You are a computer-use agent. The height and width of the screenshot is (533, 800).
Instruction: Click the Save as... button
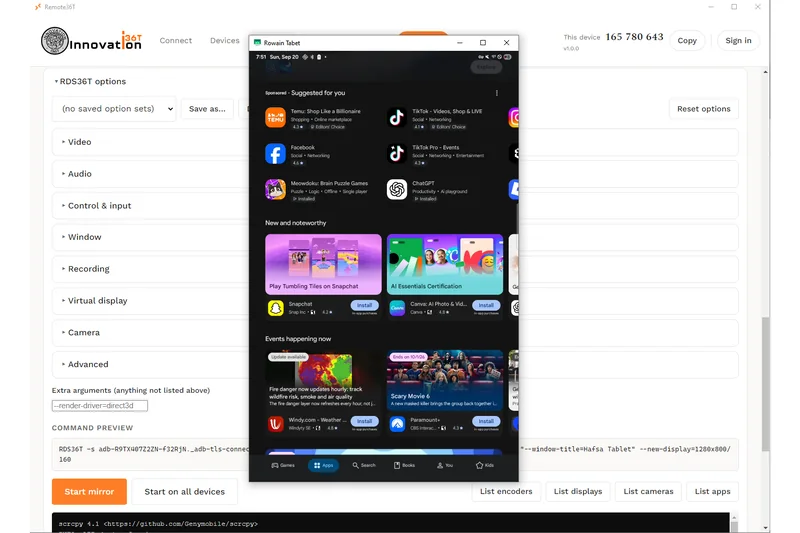pos(207,109)
